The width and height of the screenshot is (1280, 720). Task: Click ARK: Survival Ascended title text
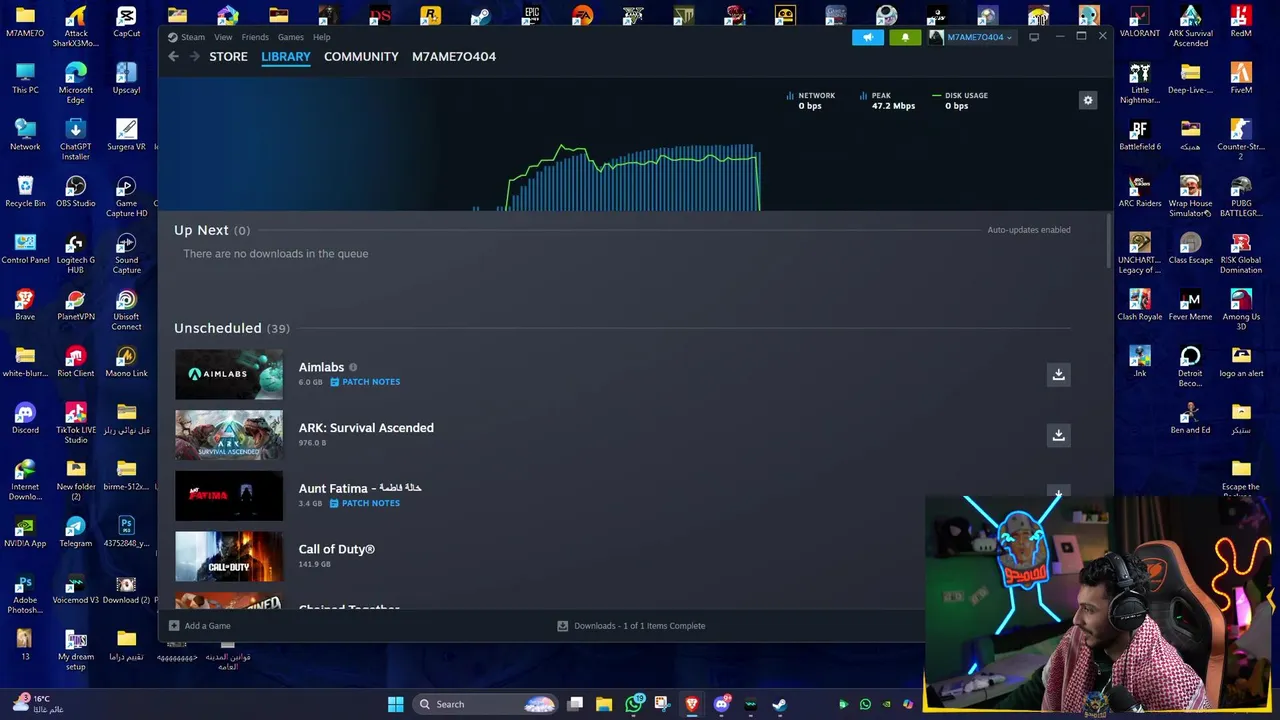[366, 428]
